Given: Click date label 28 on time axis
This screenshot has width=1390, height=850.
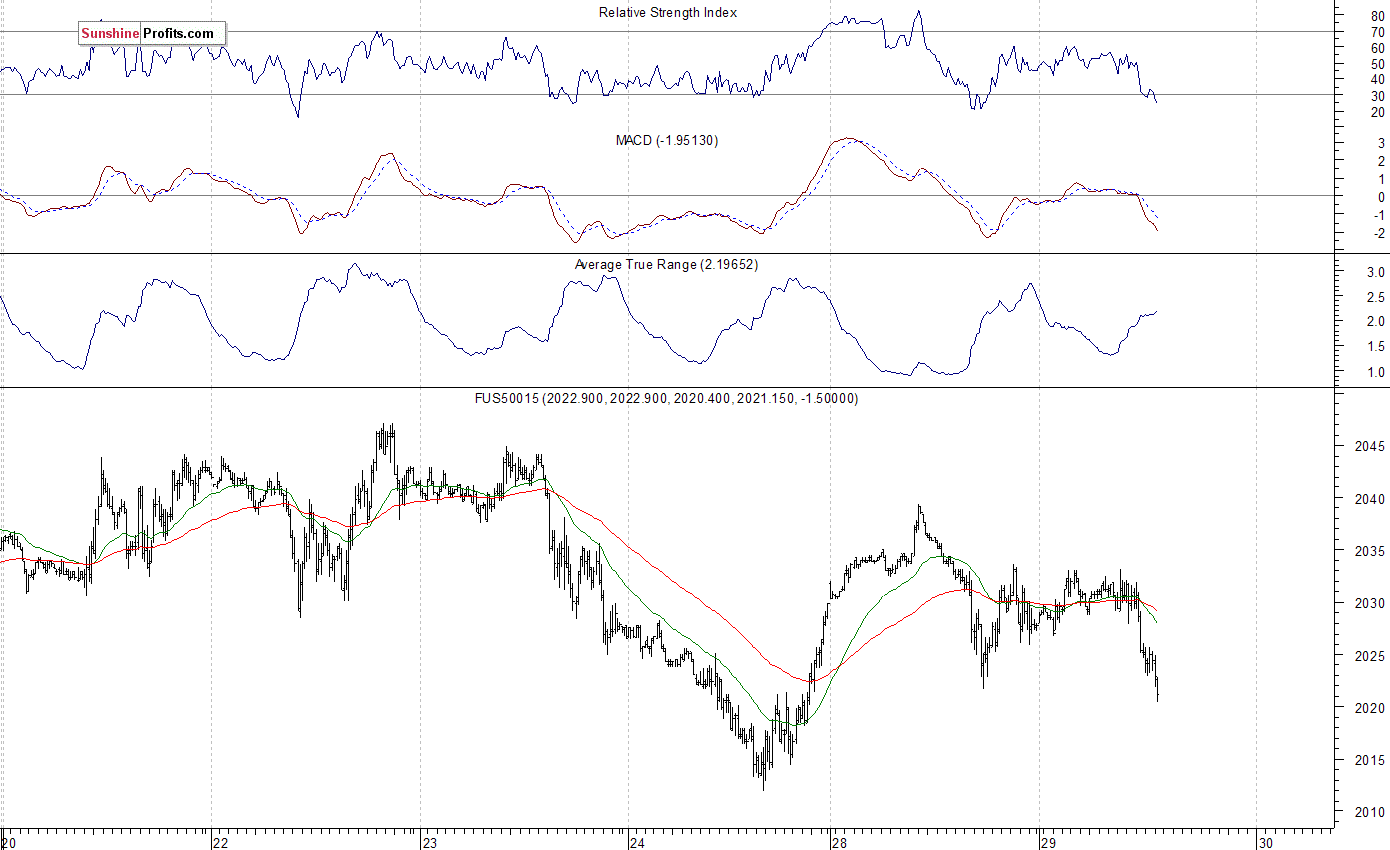Looking at the screenshot, I should coord(839,842).
